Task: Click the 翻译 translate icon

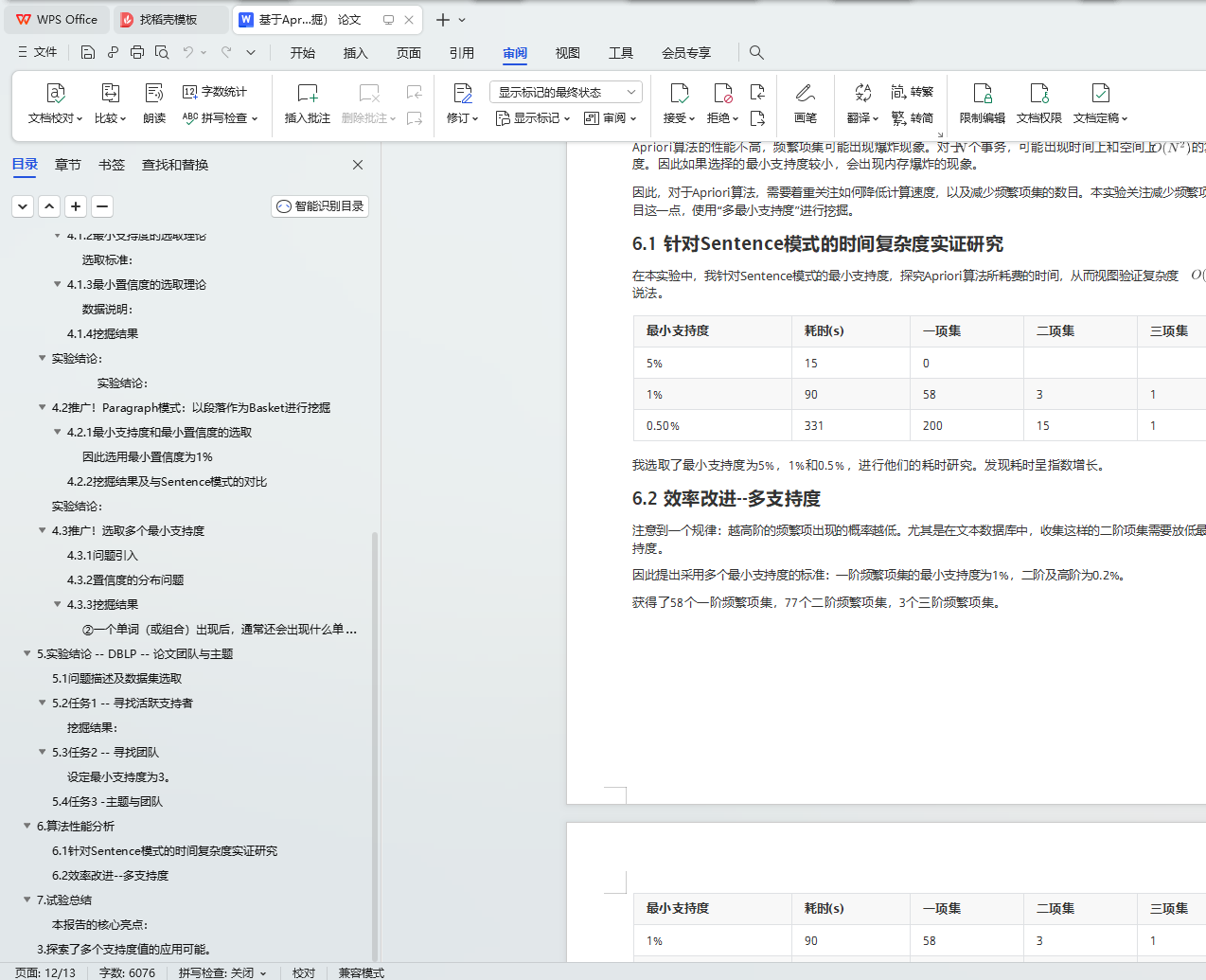Action: pos(862,93)
